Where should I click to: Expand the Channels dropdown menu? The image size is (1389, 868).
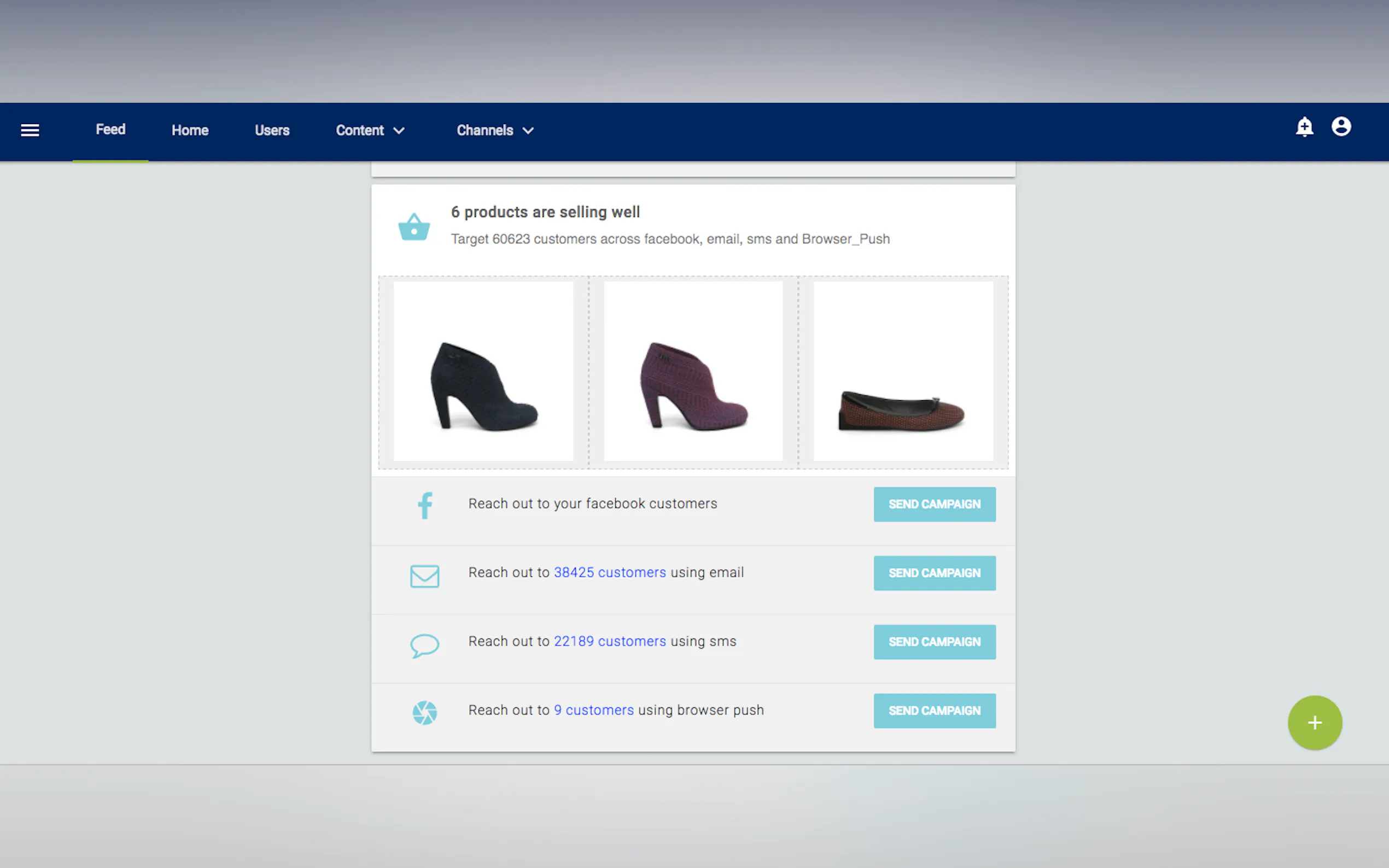pos(495,131)
